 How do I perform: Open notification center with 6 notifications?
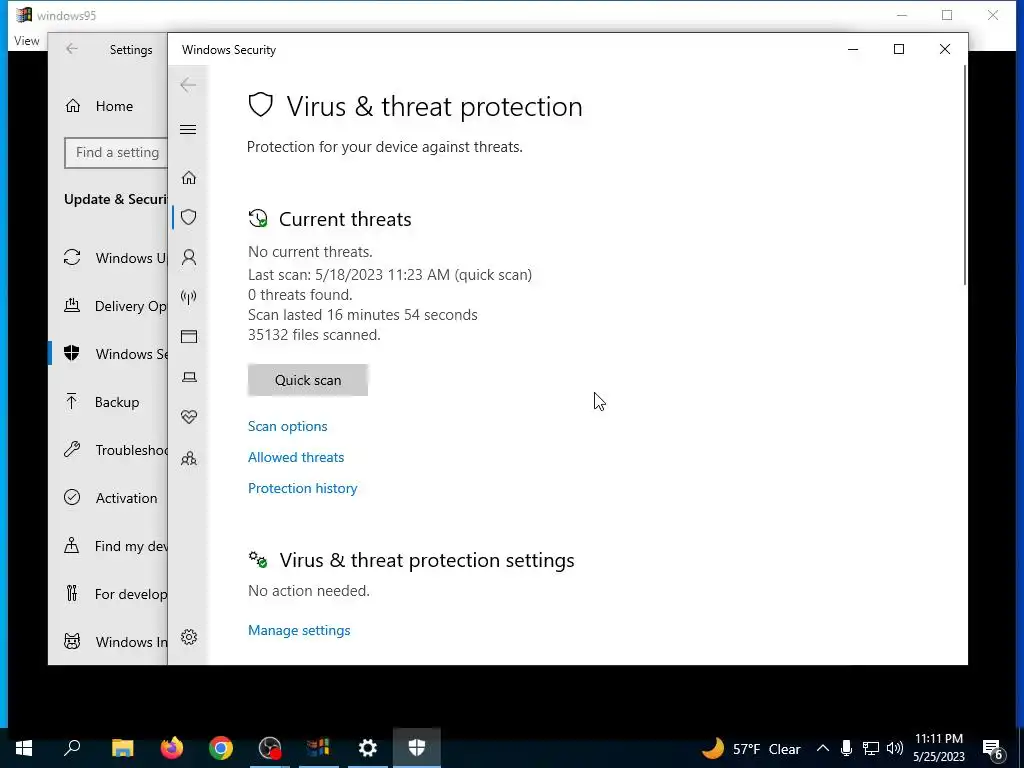(993, 748)
